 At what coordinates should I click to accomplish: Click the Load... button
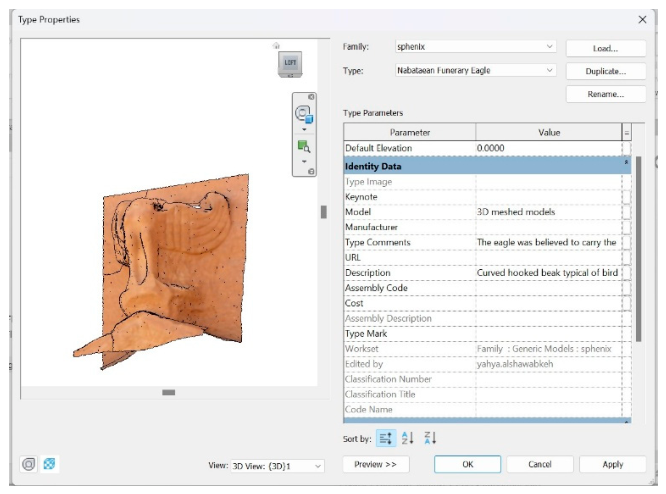click(606, 48)
